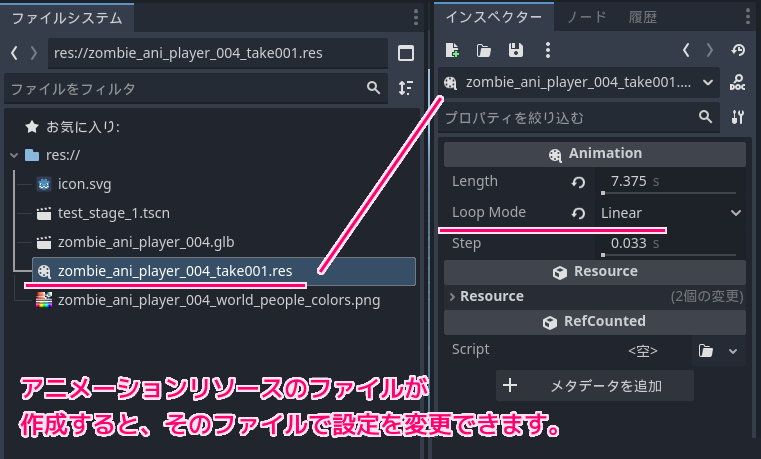Screen dimensions: 761x459
Task: Open the DOC documentation button
Action: coord(738,83)
